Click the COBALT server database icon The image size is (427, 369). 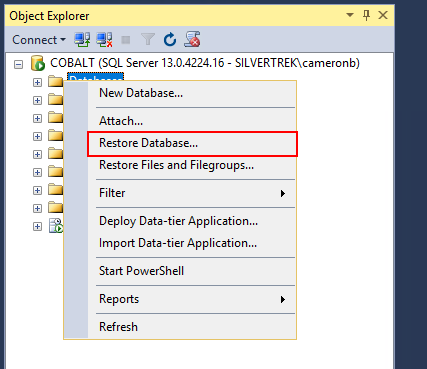tap(38, 63)
